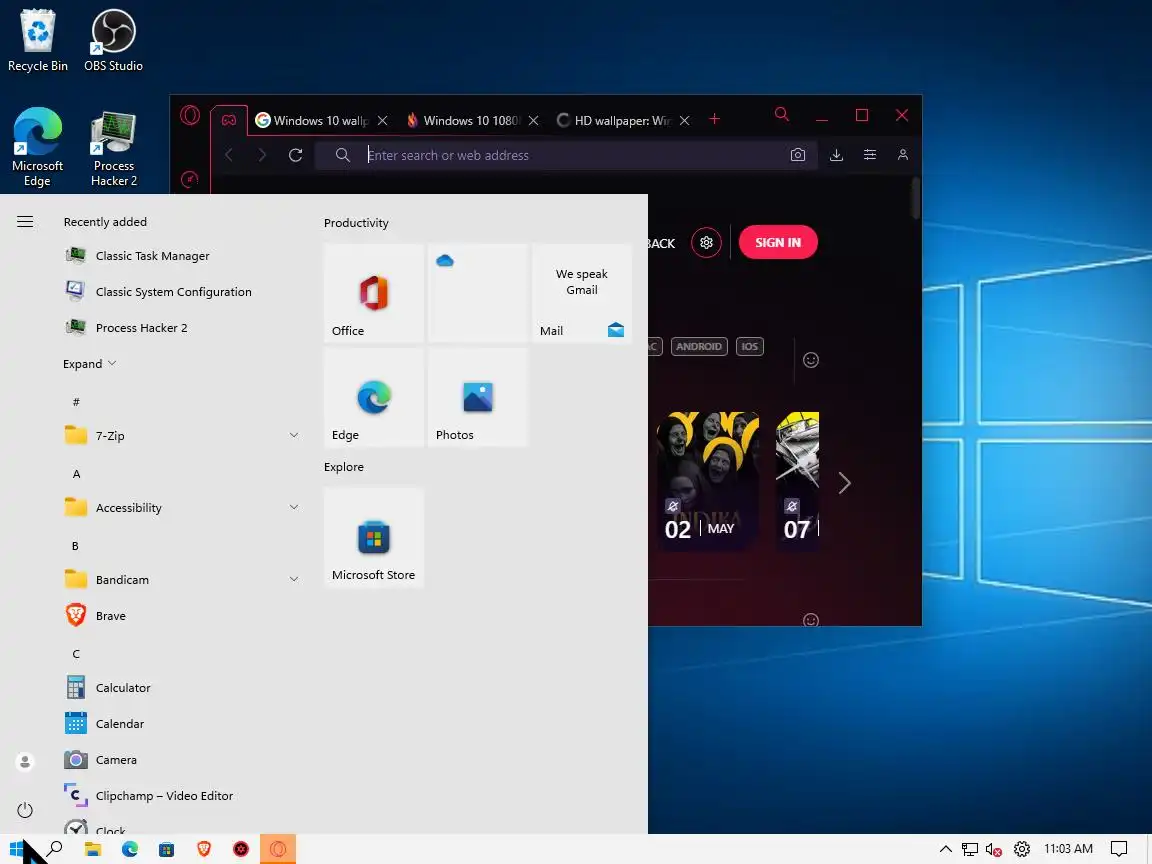The width and height of the screenshot is (1152, 864).
Task: Launch OBS Studio desktop shortcut
Action: pos(113,41)
